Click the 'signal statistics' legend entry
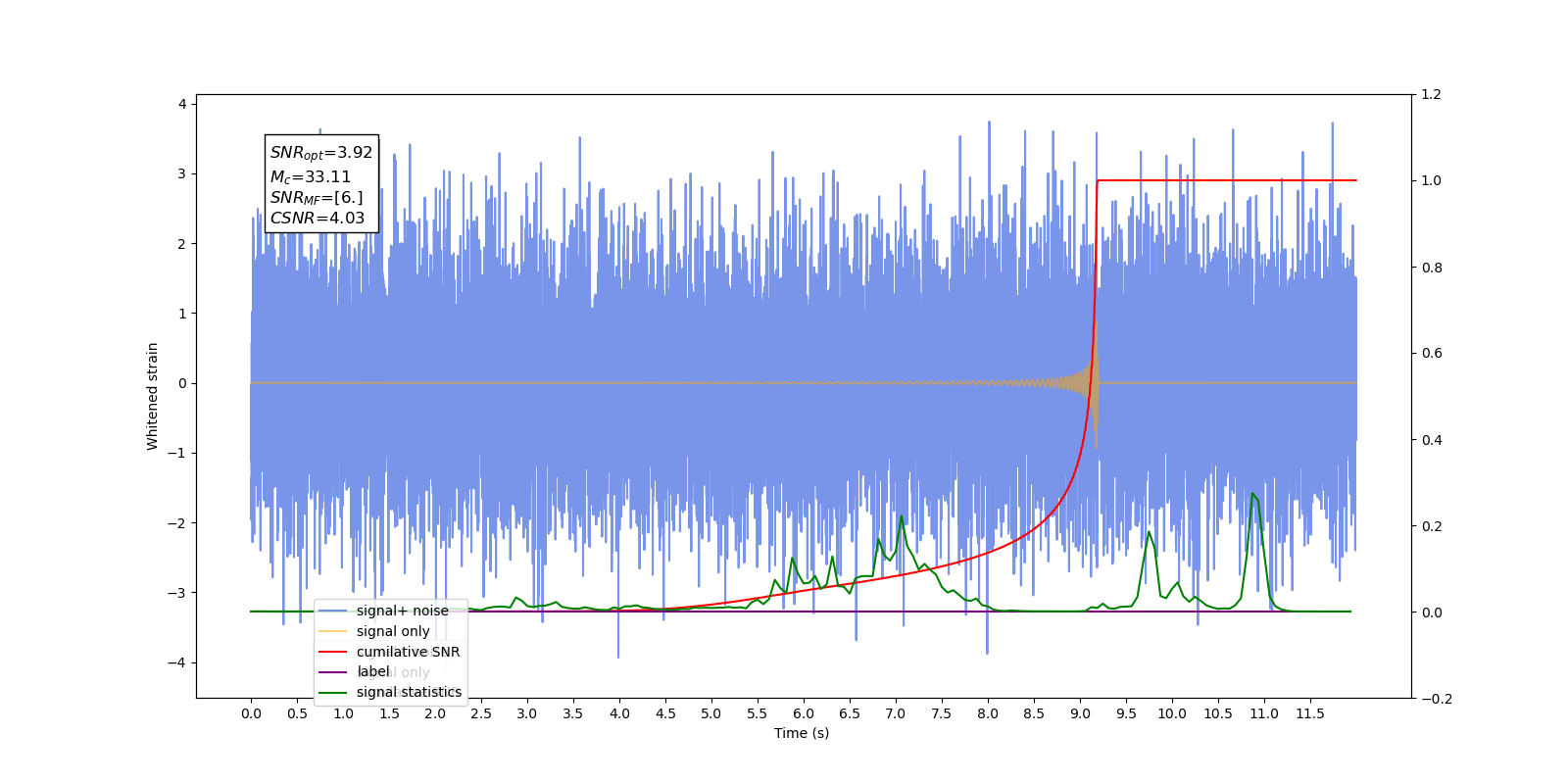This screenshot has height=784, width=1568. coord(409,692)
